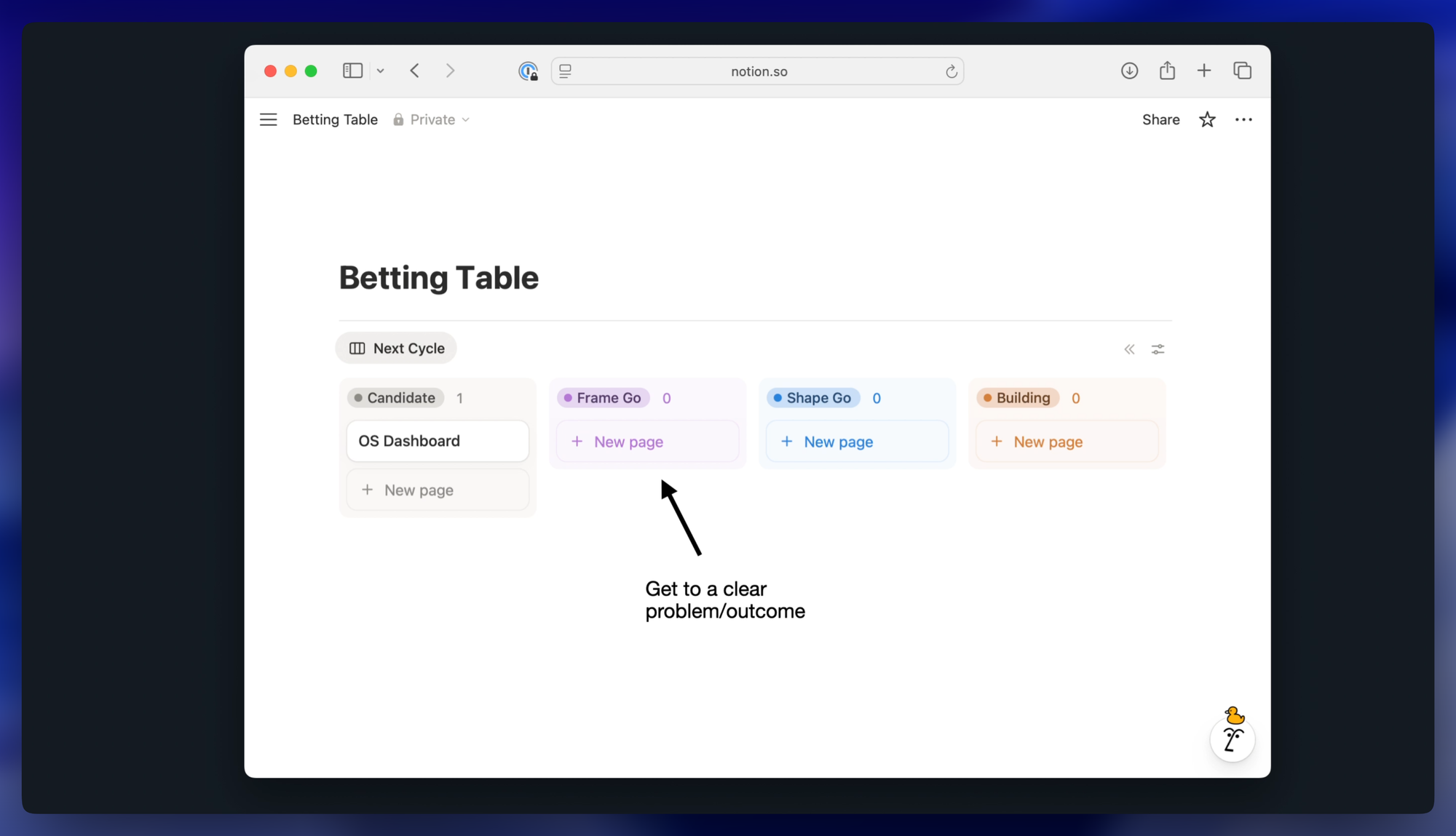Add a new page under Frame Go
The image size is (1456, 836).
tap(647, 442)
